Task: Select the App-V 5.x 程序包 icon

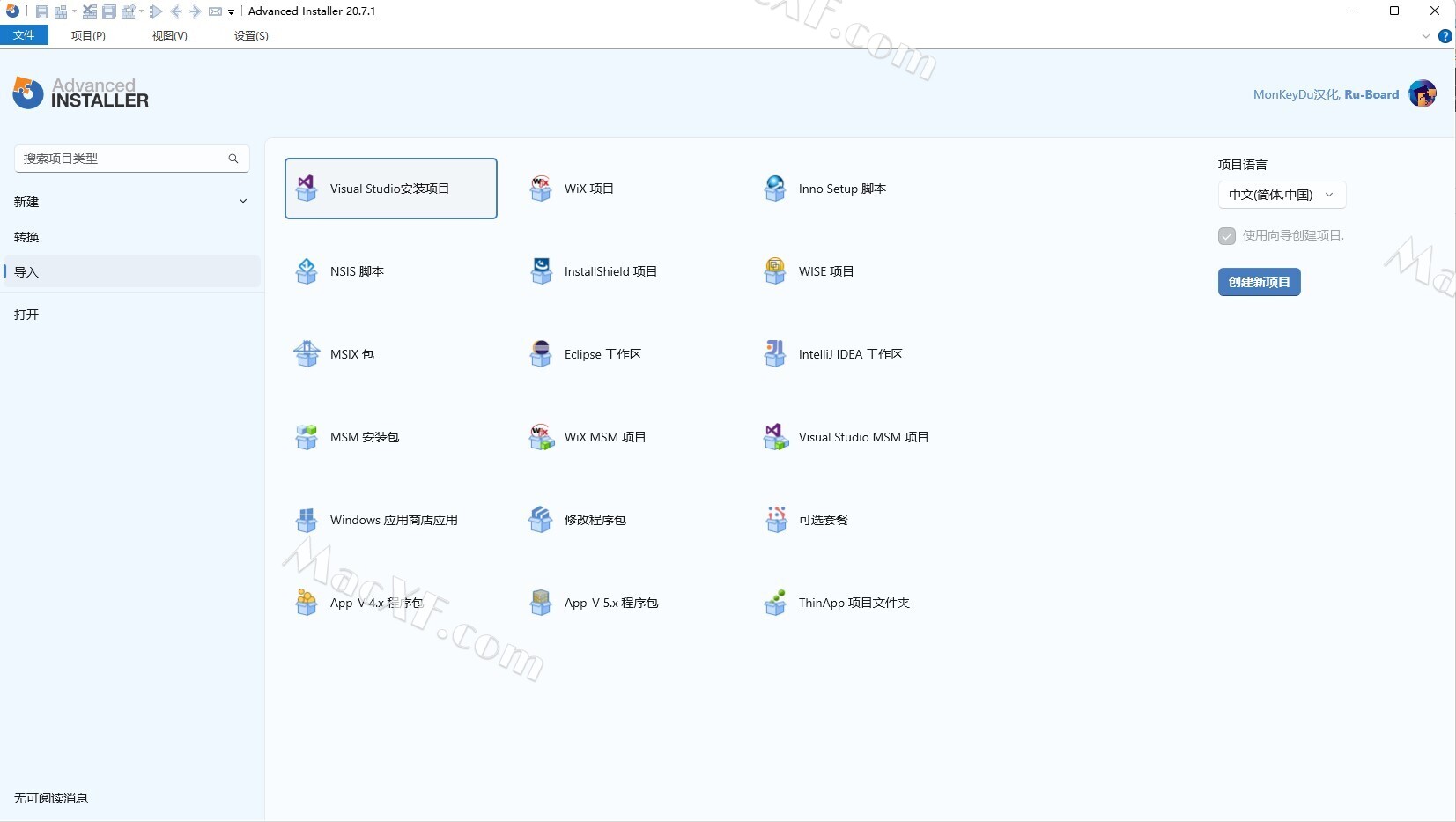Action: tap(541, 603)
